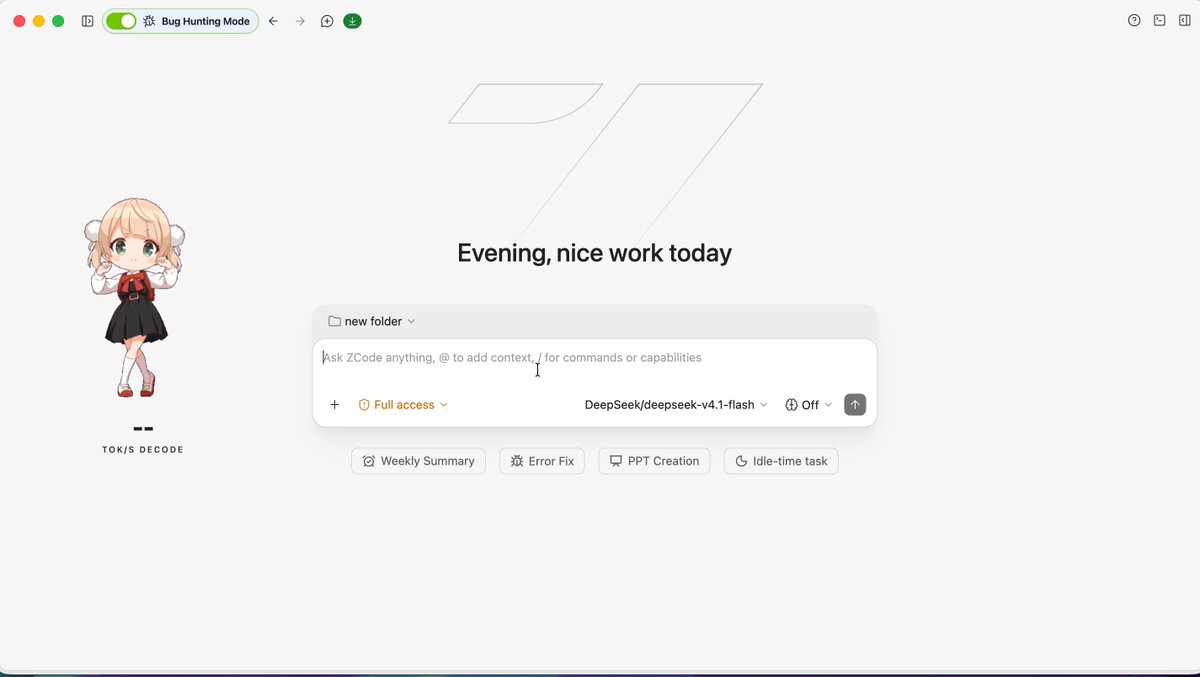Open the terminal panel icon
Image resolution: width=1200 pixels, height=677 pixels.
1159,20
